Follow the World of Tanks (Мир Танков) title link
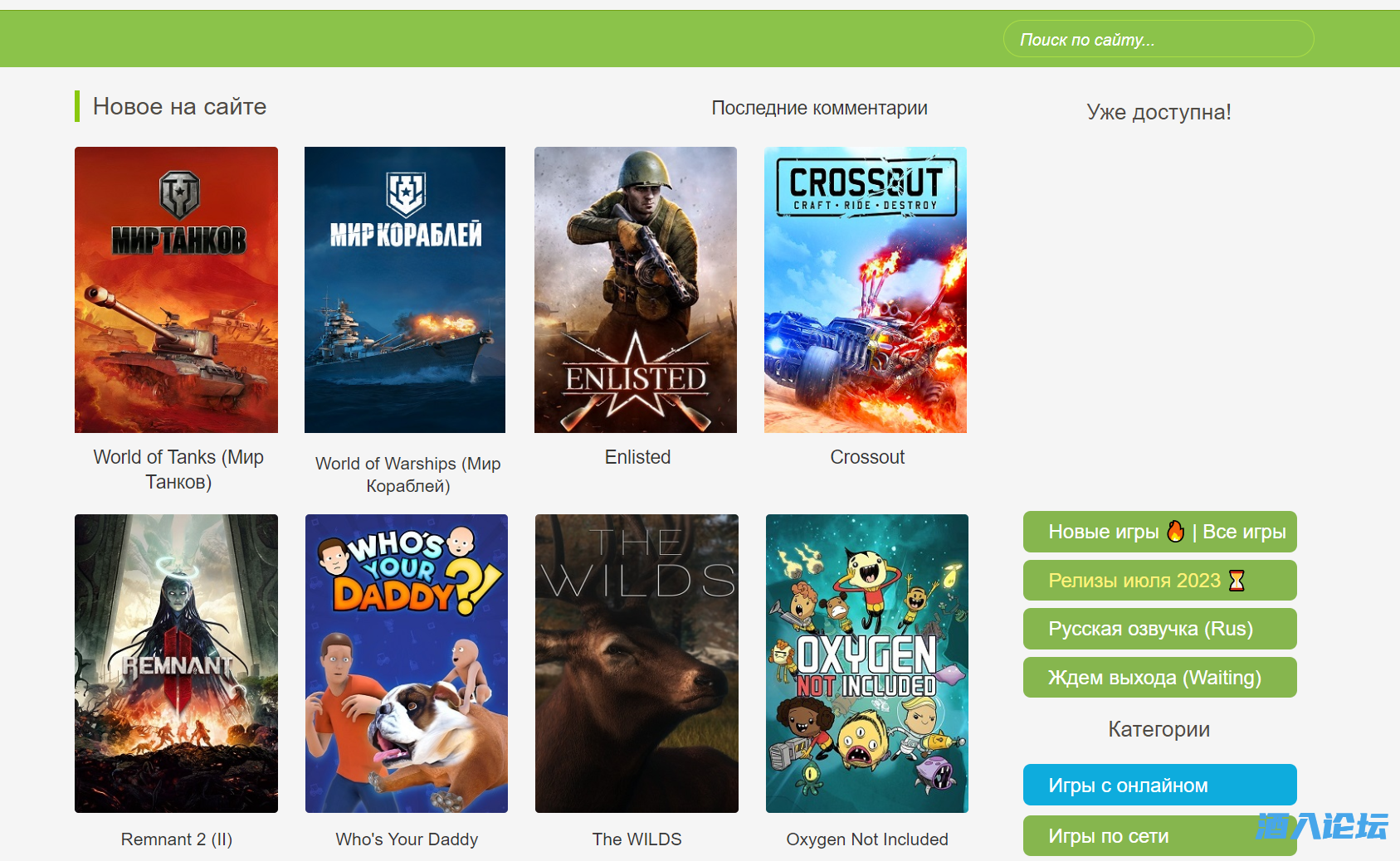The width and height of the screenshot is (1400, 861). pos(178,469)
